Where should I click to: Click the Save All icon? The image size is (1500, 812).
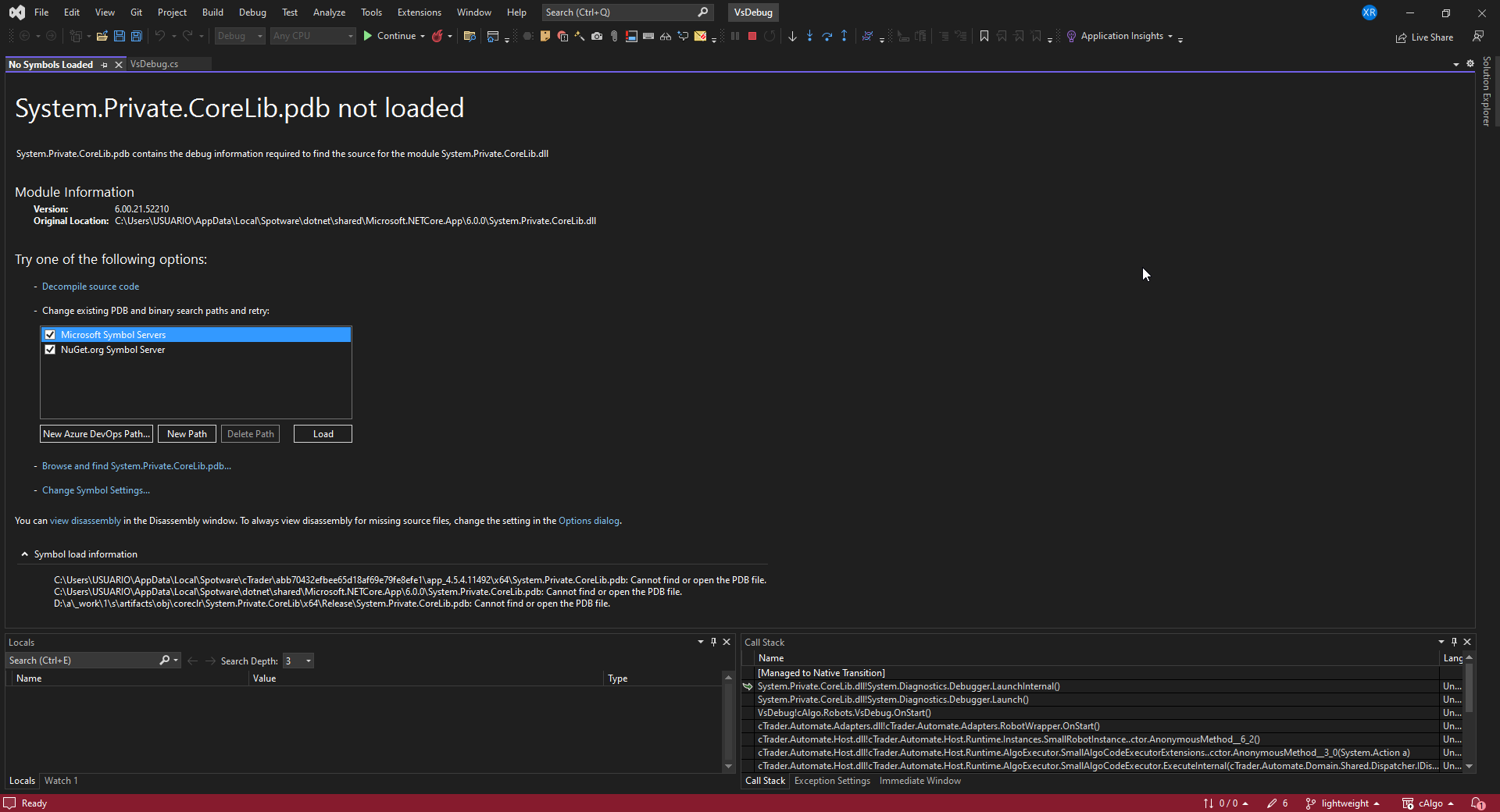[x=136, y=36]
